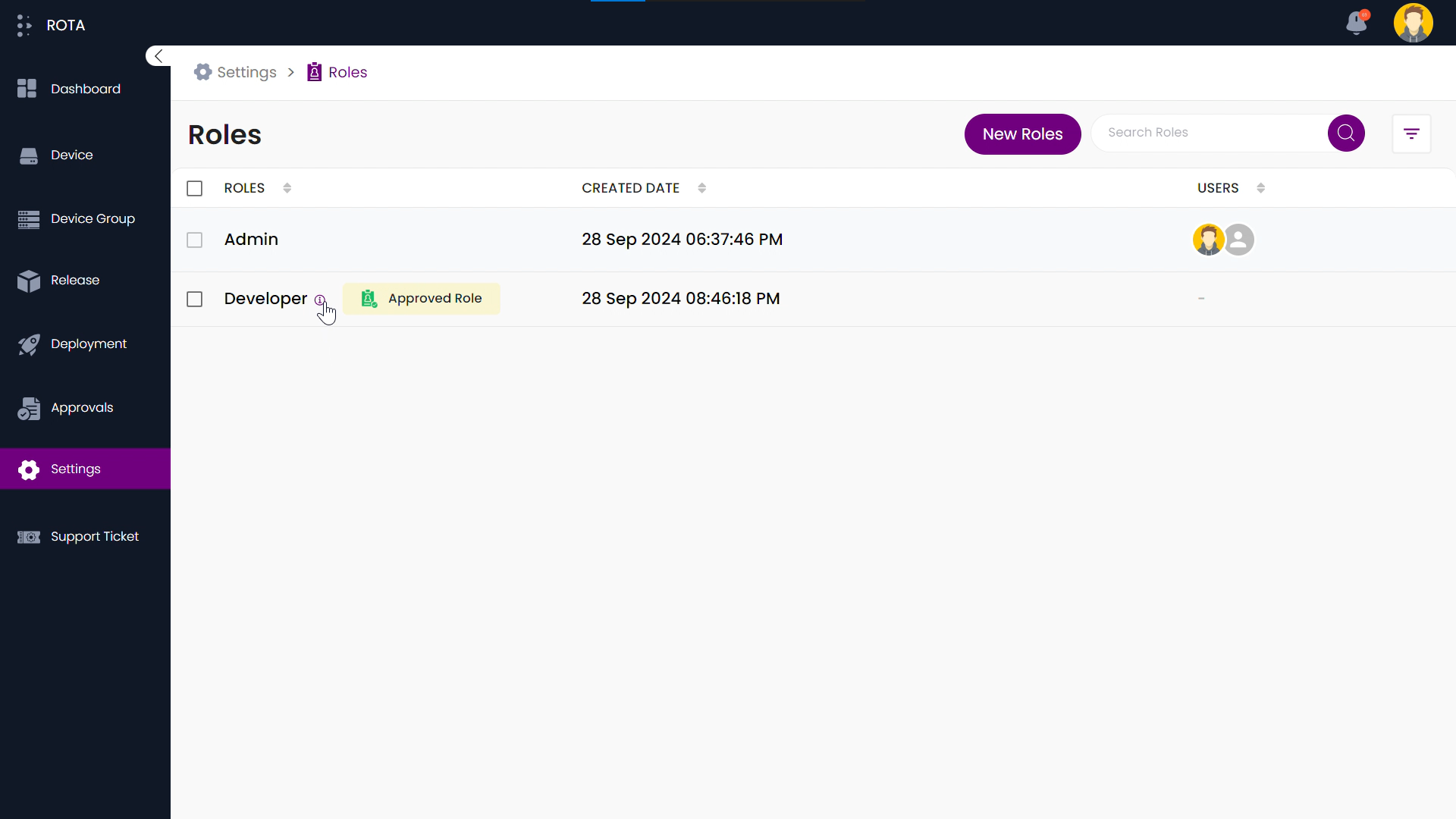Toggle the Developer role row checkbox

pos(195,299)
